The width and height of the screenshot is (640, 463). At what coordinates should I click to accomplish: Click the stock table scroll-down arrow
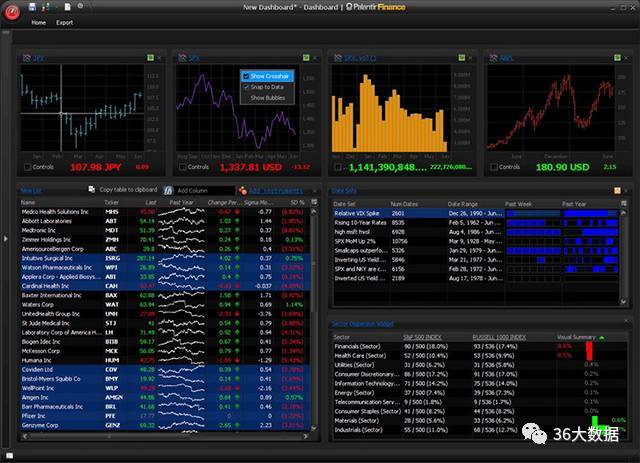(314, 427)
